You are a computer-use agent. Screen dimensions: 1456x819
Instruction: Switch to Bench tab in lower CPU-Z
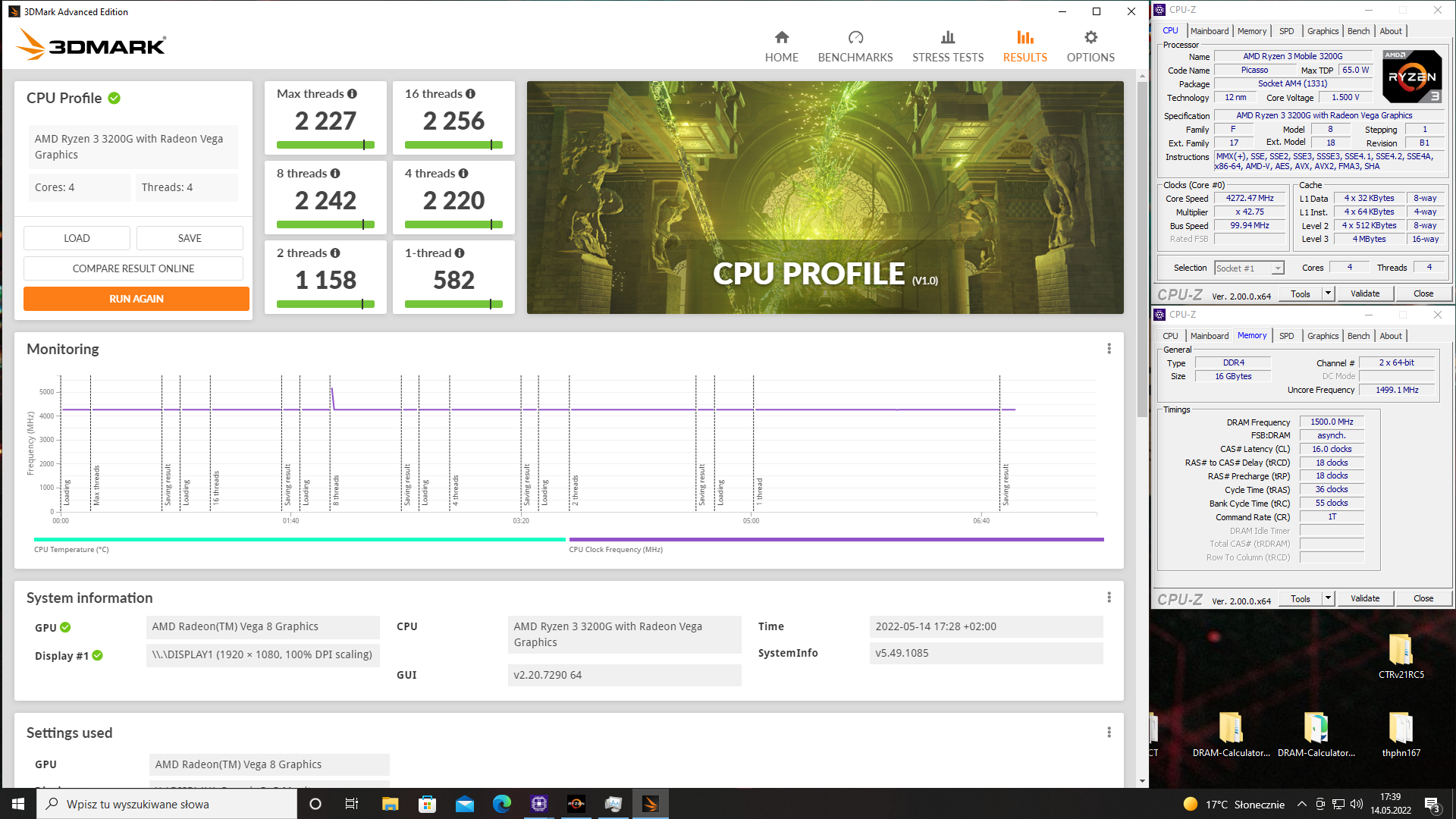tap(1358, 336)
